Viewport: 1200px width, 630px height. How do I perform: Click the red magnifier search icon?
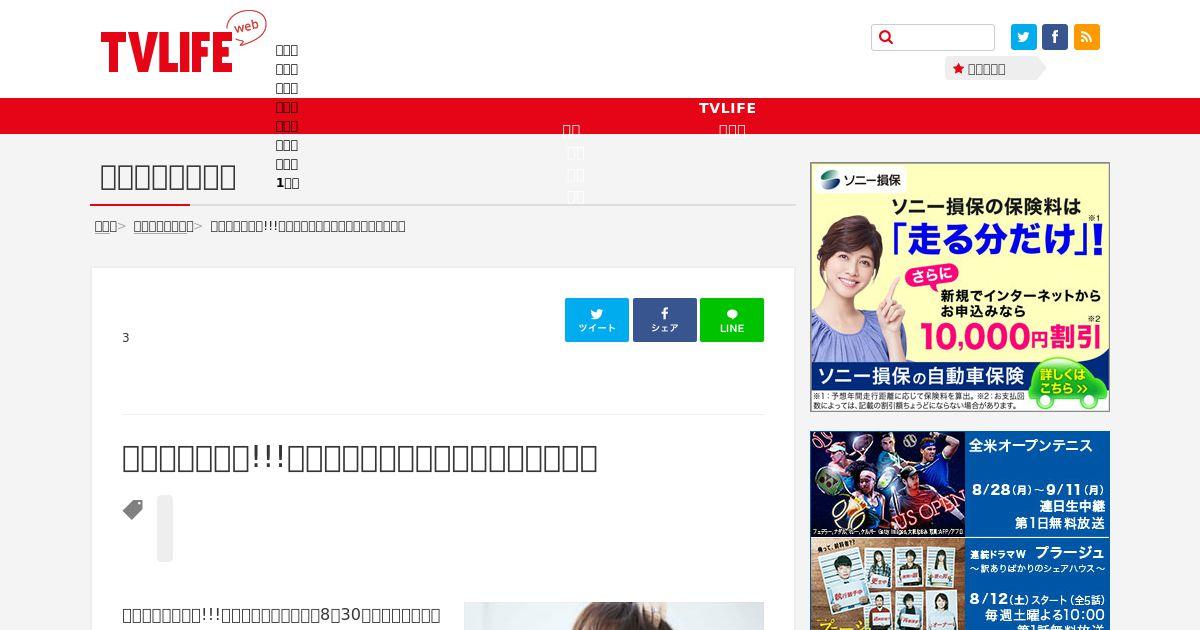885,38
